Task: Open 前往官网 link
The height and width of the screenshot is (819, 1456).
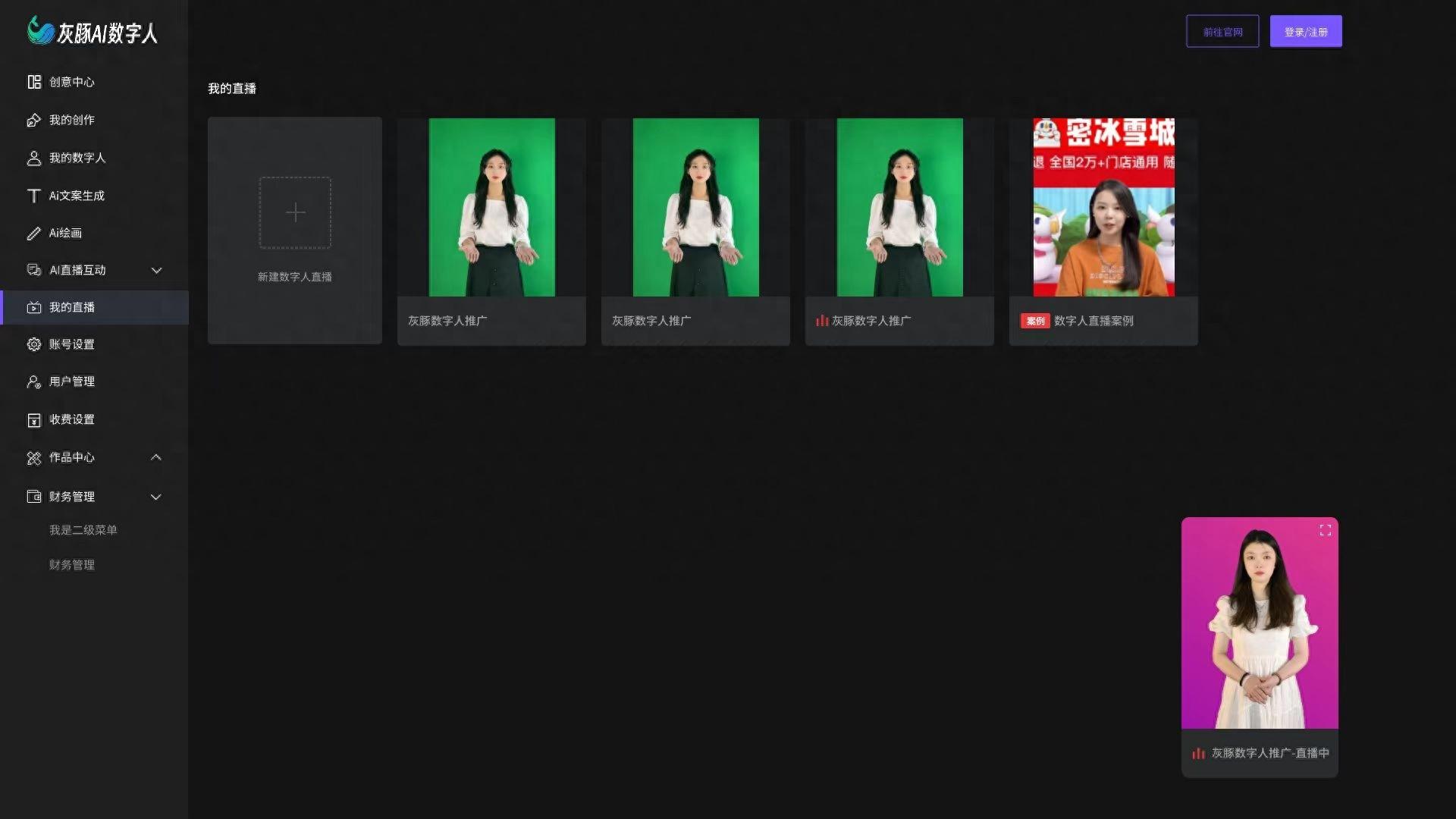Action: click(1222, 31)
